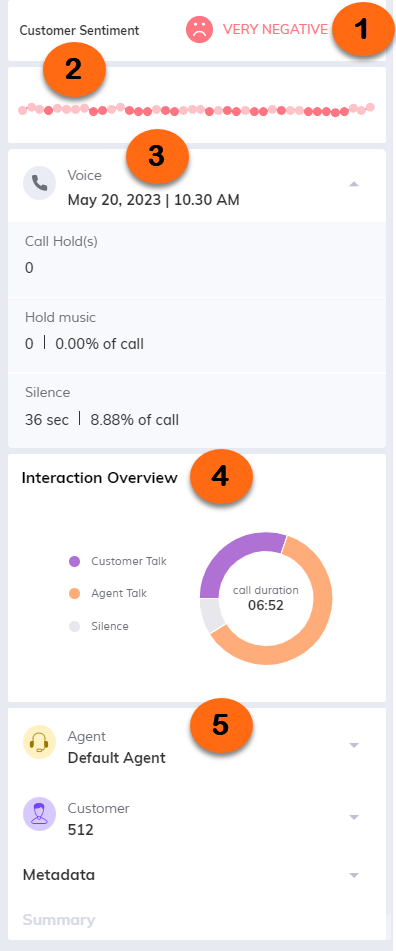
Task: Click the VERY NEGATIVE sentiment label
Action: pos(275,29)
